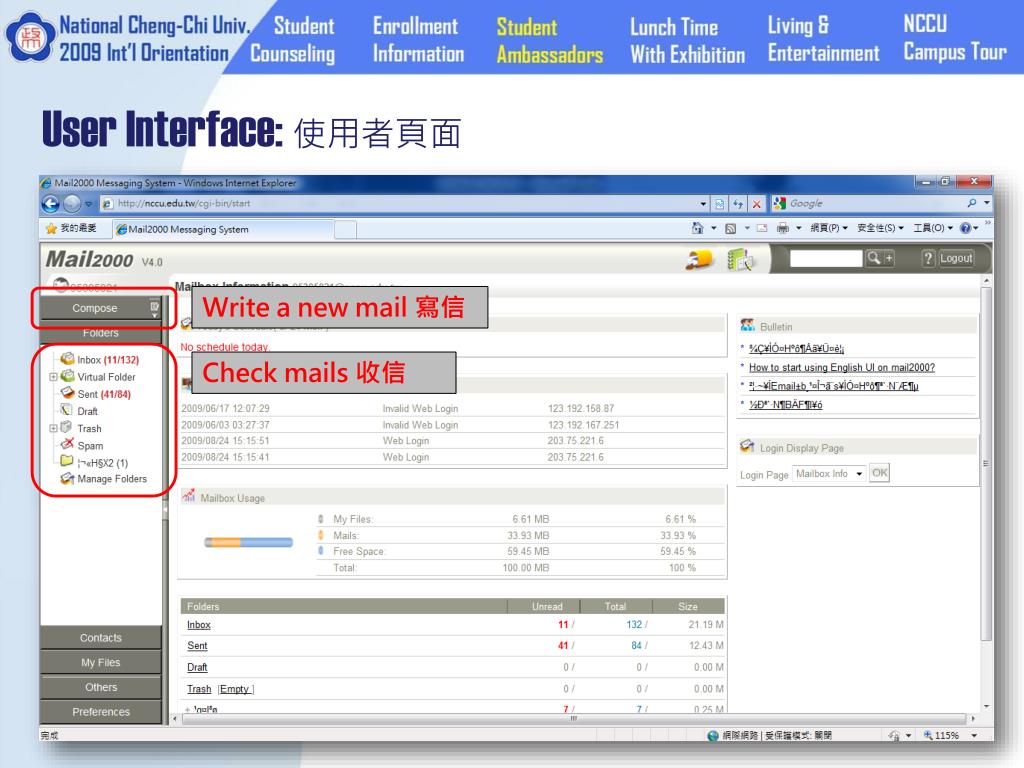1024x768 pixels.
Task: Click the Refresh page icon
Action: click(738, 204)
